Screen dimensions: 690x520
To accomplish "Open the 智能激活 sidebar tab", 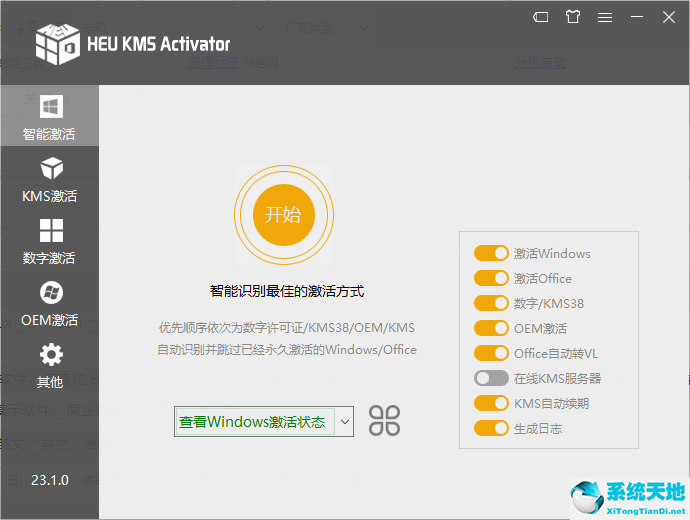I will (x=50, y=116).
